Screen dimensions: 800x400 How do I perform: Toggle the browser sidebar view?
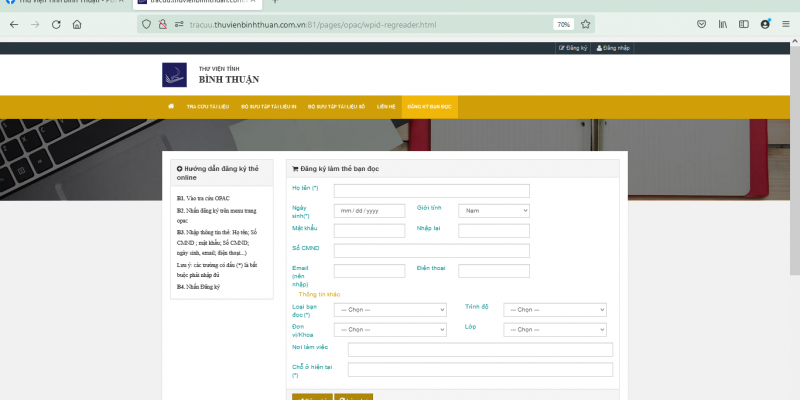(x=744, y=24)
